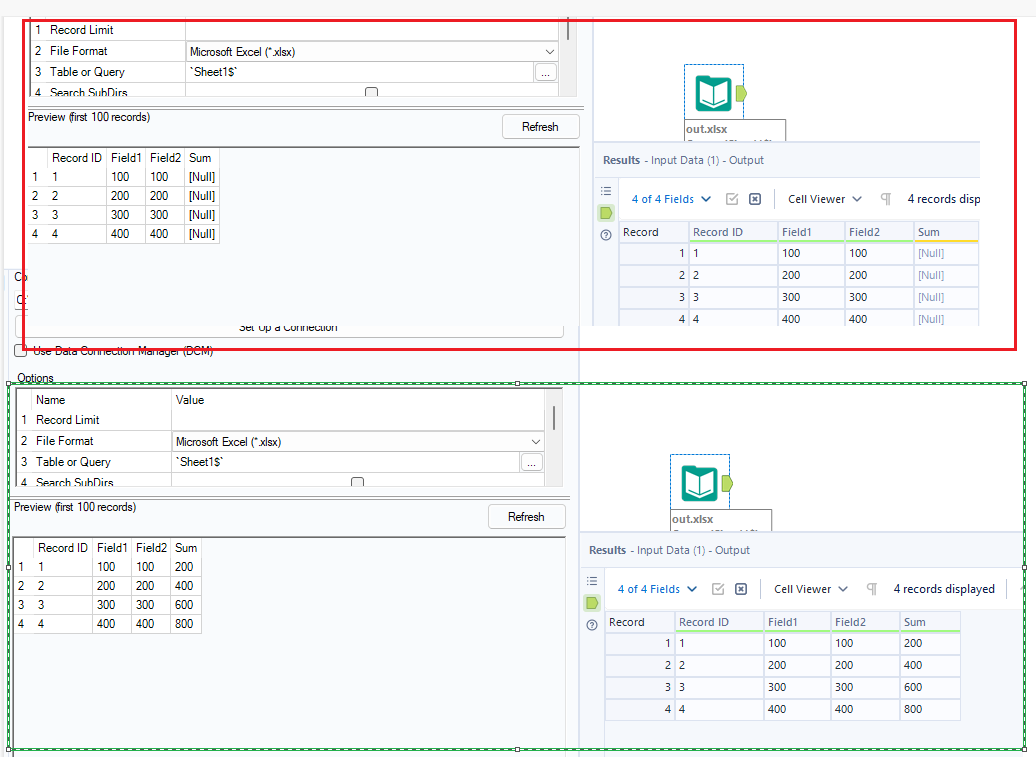
Task: Click the checkmark select icon next to 4 of 4 Fields
Action: 734,198
